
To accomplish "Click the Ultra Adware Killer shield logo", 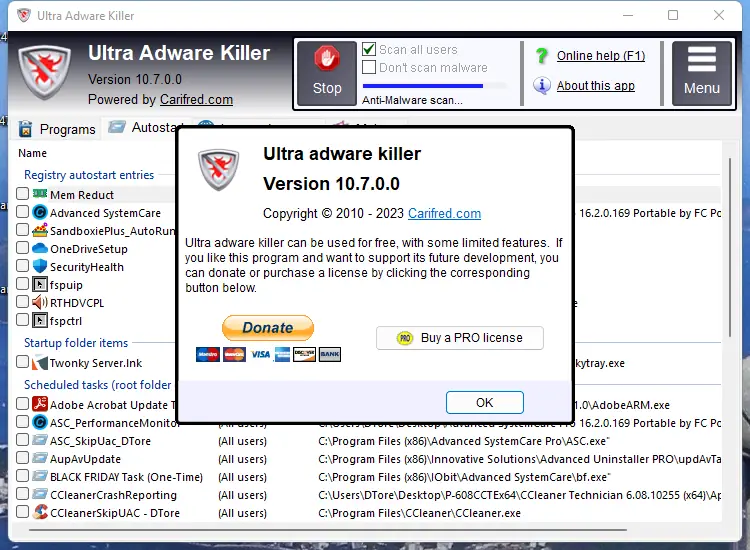I will 44,72.
